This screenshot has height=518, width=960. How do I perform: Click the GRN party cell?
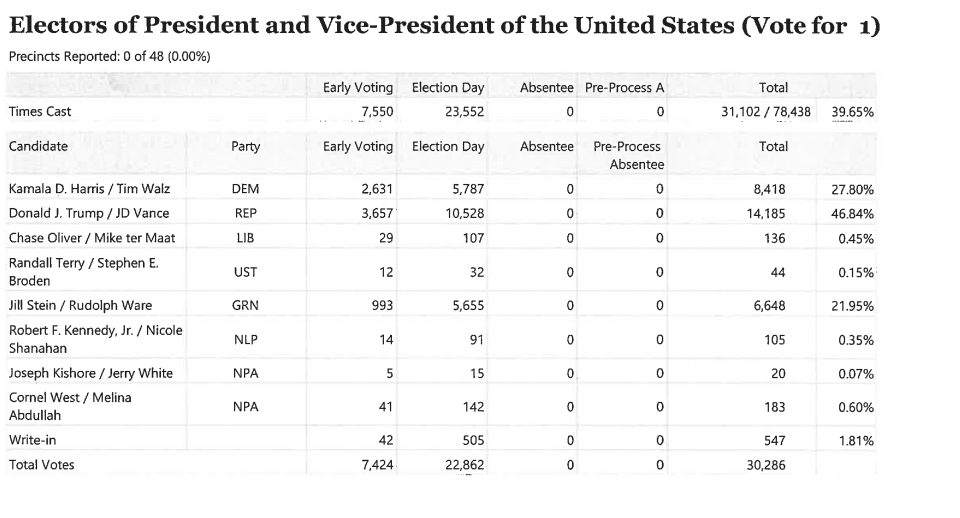pyautogui.click(x=245, y=305)
